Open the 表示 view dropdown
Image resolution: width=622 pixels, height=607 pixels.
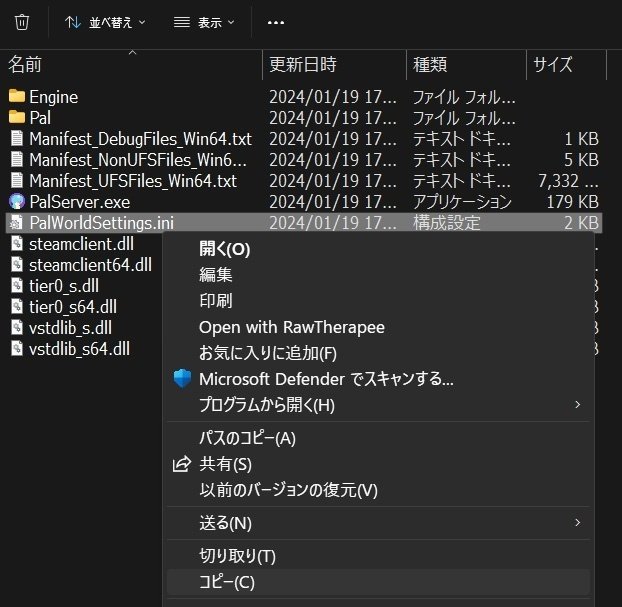point(204,23)
